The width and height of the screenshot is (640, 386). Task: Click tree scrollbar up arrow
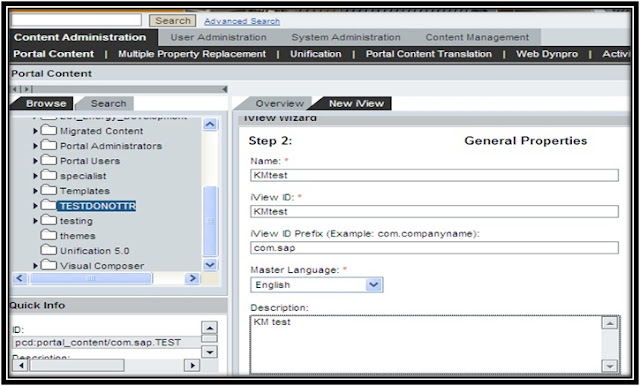[210, 124]
